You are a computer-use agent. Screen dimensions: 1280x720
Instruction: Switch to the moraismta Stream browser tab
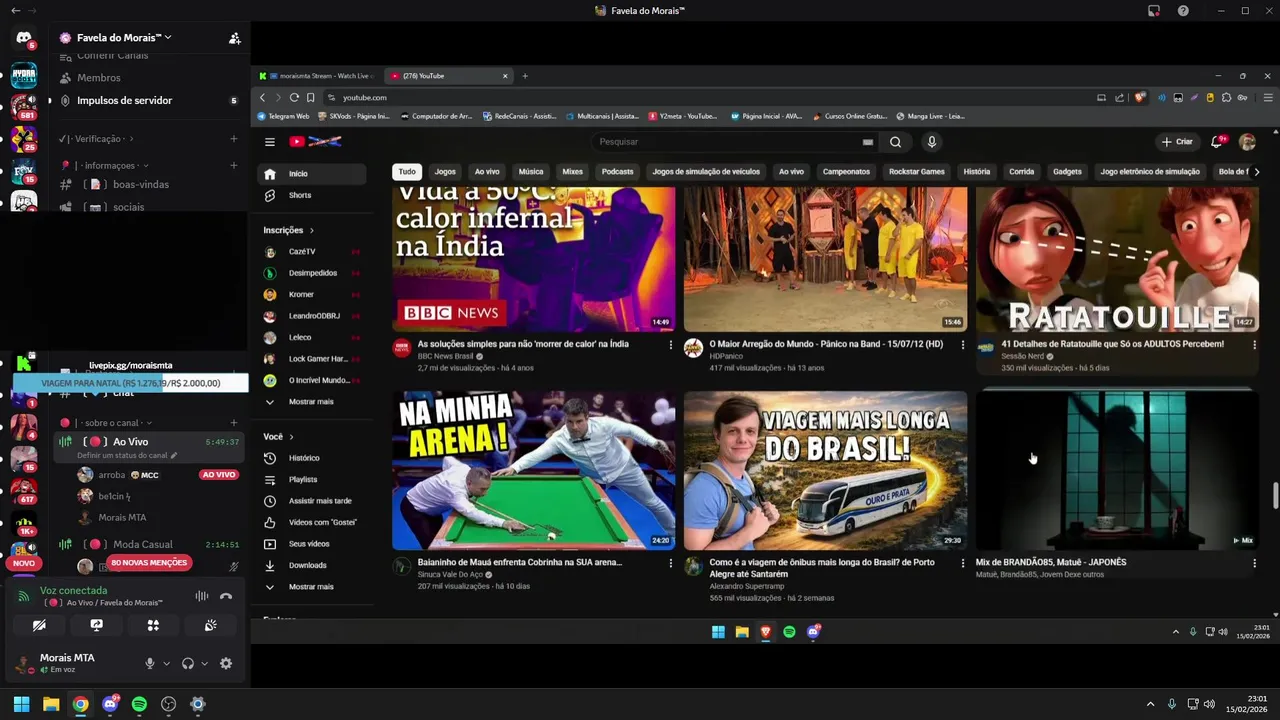click(317, 76)
